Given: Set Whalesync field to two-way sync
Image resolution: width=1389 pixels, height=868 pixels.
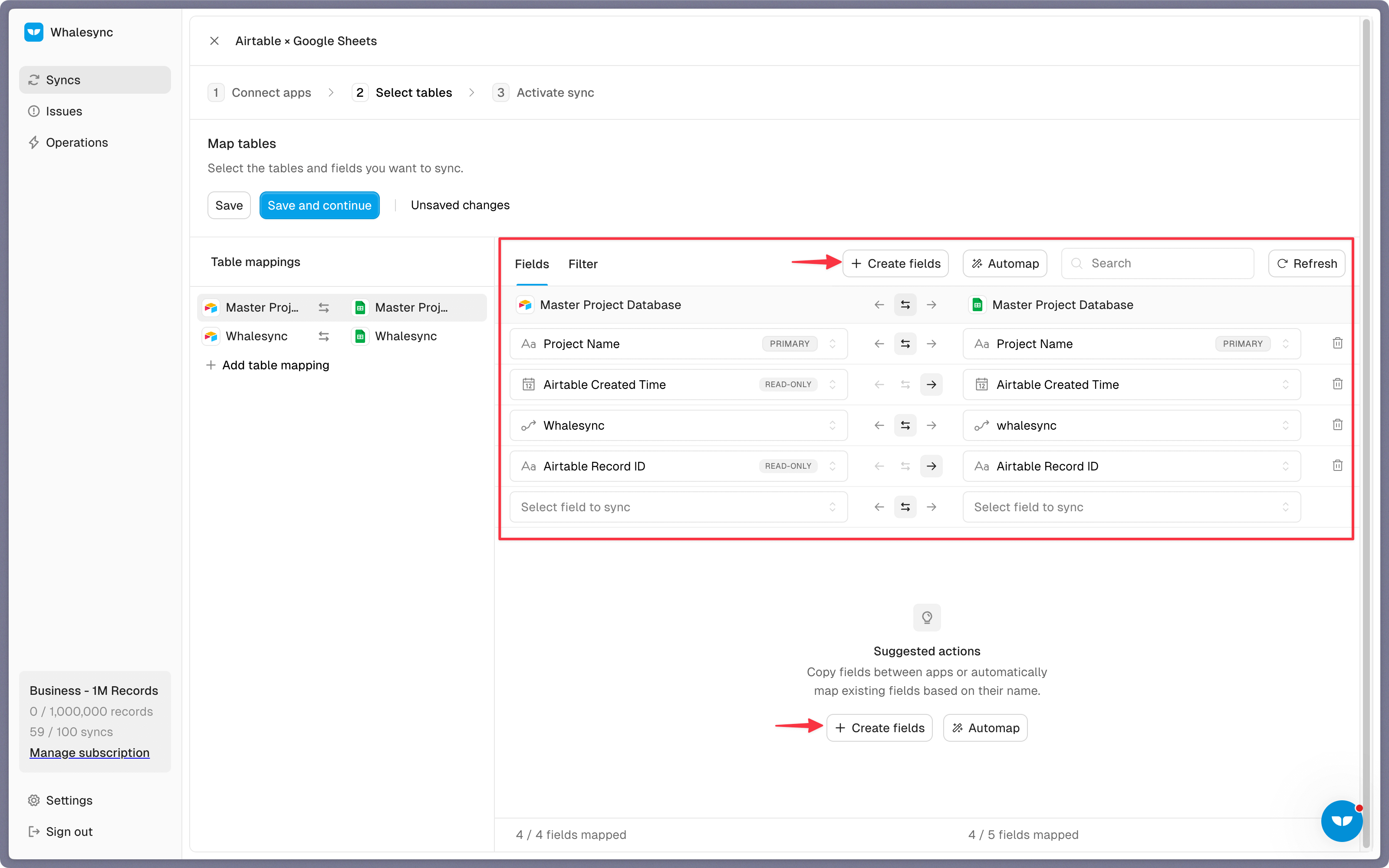Looking at the screenshot, I should 905,425.
